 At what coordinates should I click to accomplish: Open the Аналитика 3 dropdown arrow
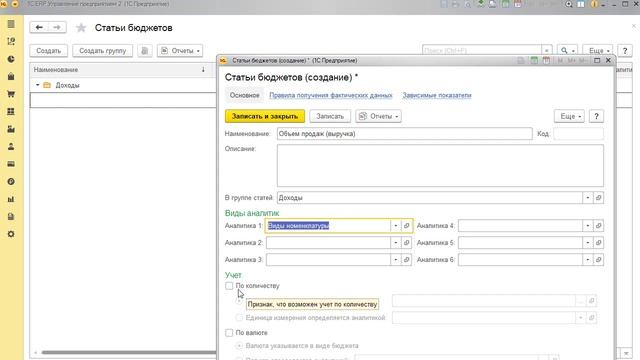point(396,260)
